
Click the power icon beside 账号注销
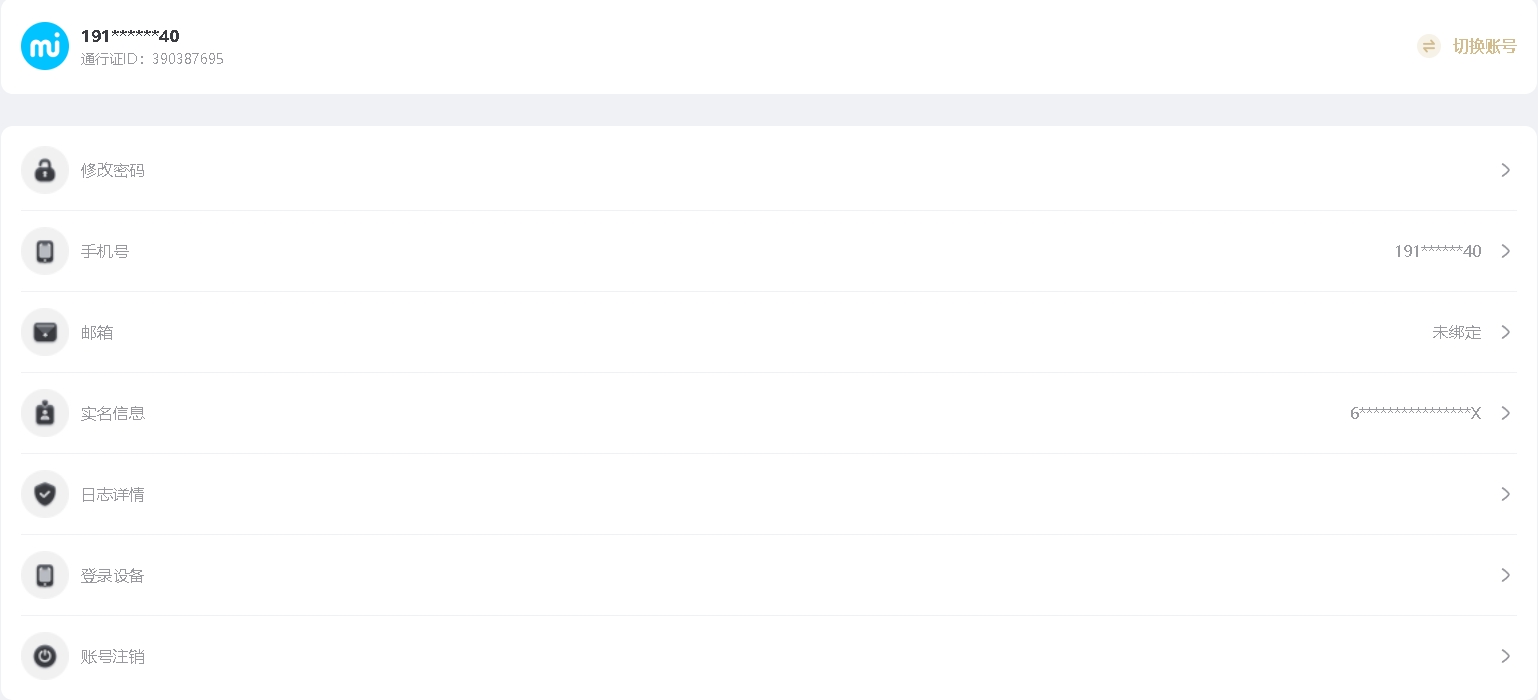click(45, 656)
